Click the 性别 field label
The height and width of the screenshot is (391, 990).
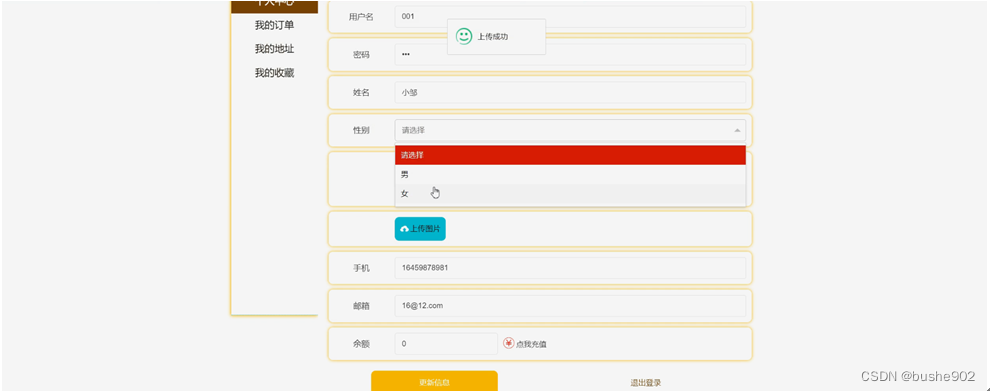point(361,130)
